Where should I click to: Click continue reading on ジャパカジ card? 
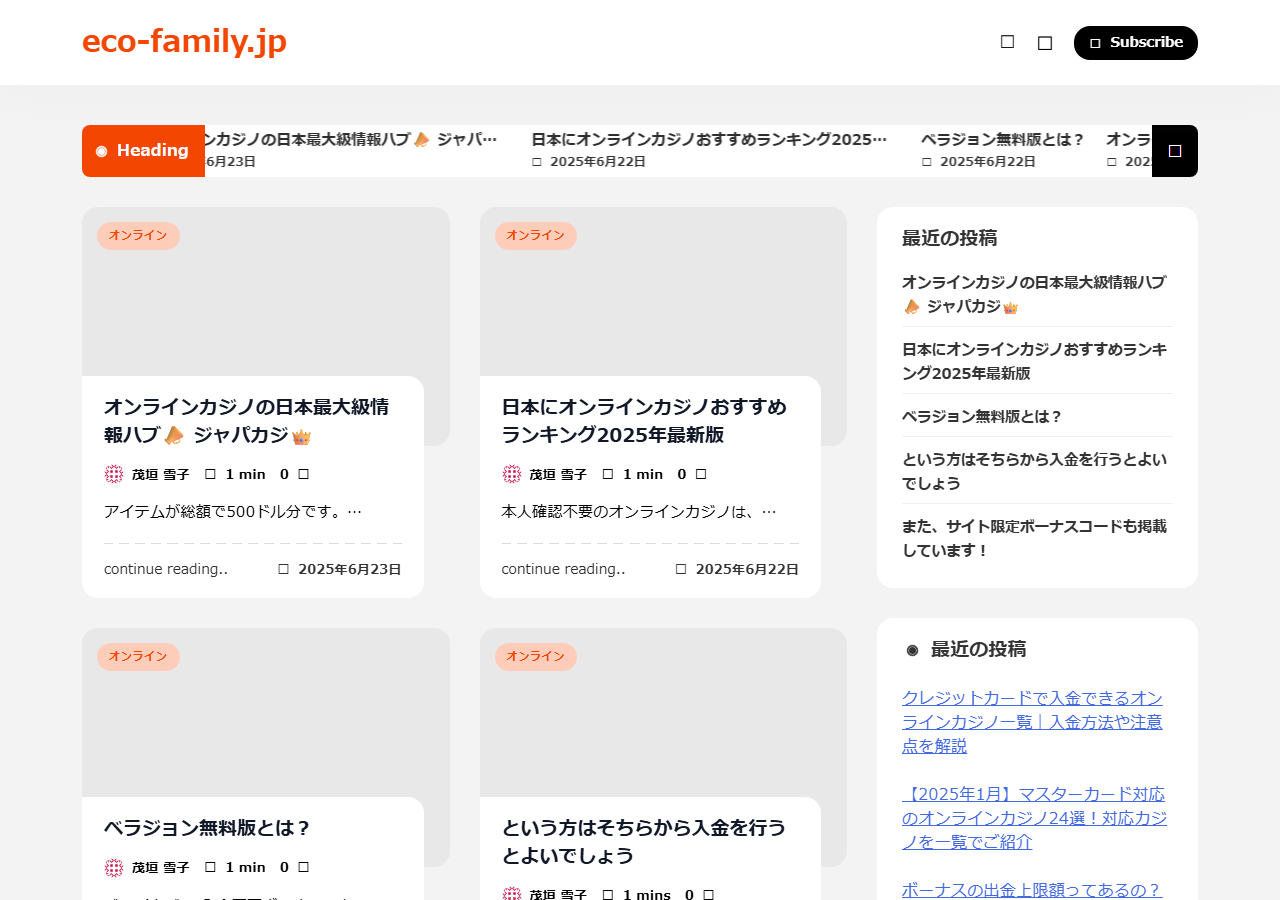pos(166,569)
